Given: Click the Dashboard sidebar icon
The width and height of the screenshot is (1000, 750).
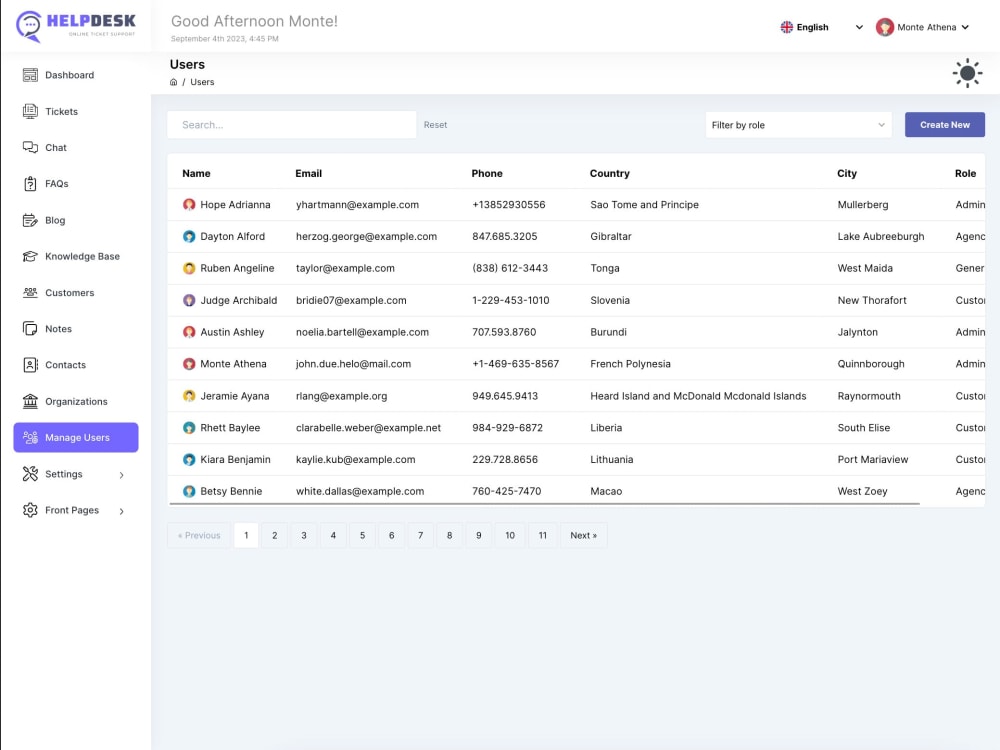Looking at the screenshot, I should click(x=30, y=75).
